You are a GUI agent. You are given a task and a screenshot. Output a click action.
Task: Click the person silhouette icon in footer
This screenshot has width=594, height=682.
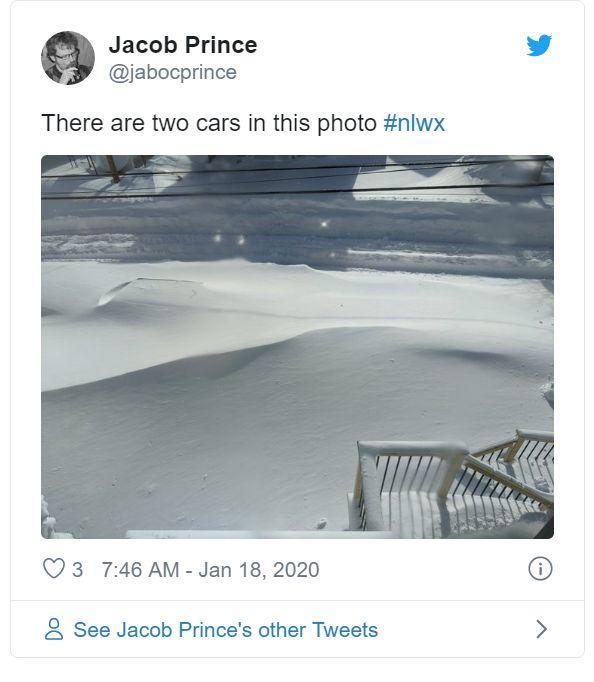(54, 629)
